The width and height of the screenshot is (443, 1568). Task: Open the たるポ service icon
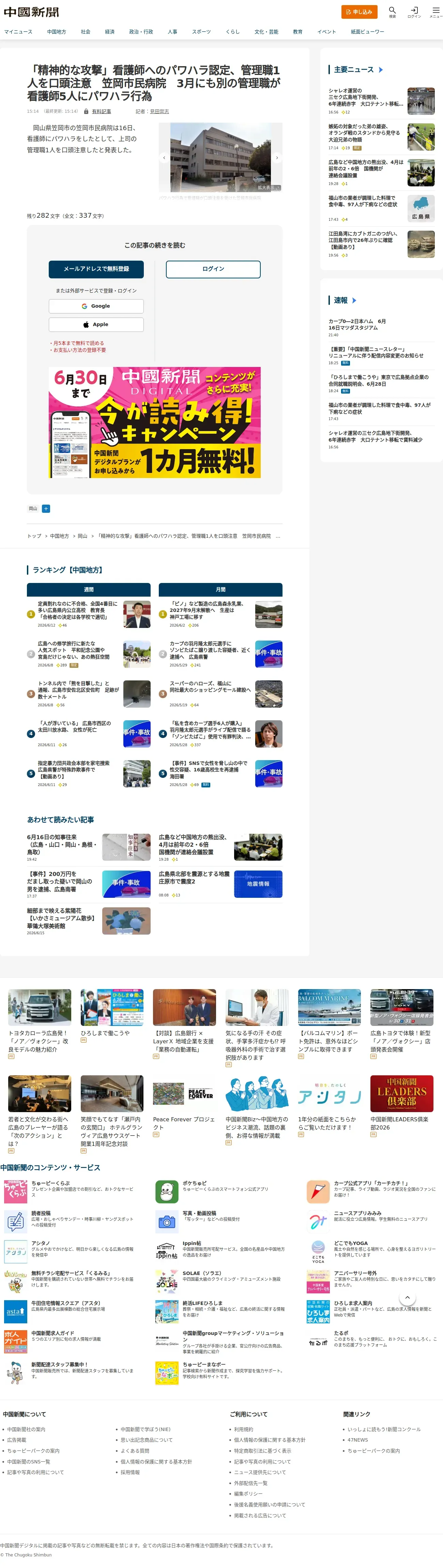pyautogui.click(x=318, y=1341)
